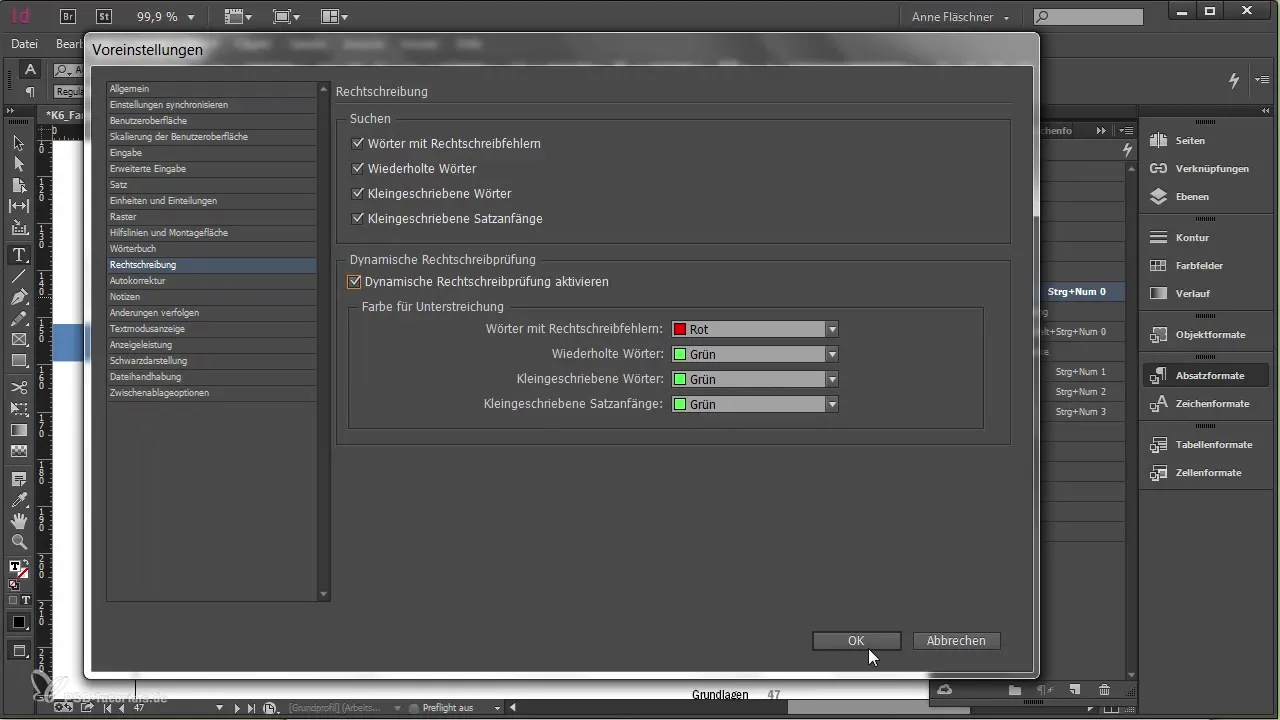
Task: Open the Anne Fläschner workspace dropdown
Action: click(962, 17)
